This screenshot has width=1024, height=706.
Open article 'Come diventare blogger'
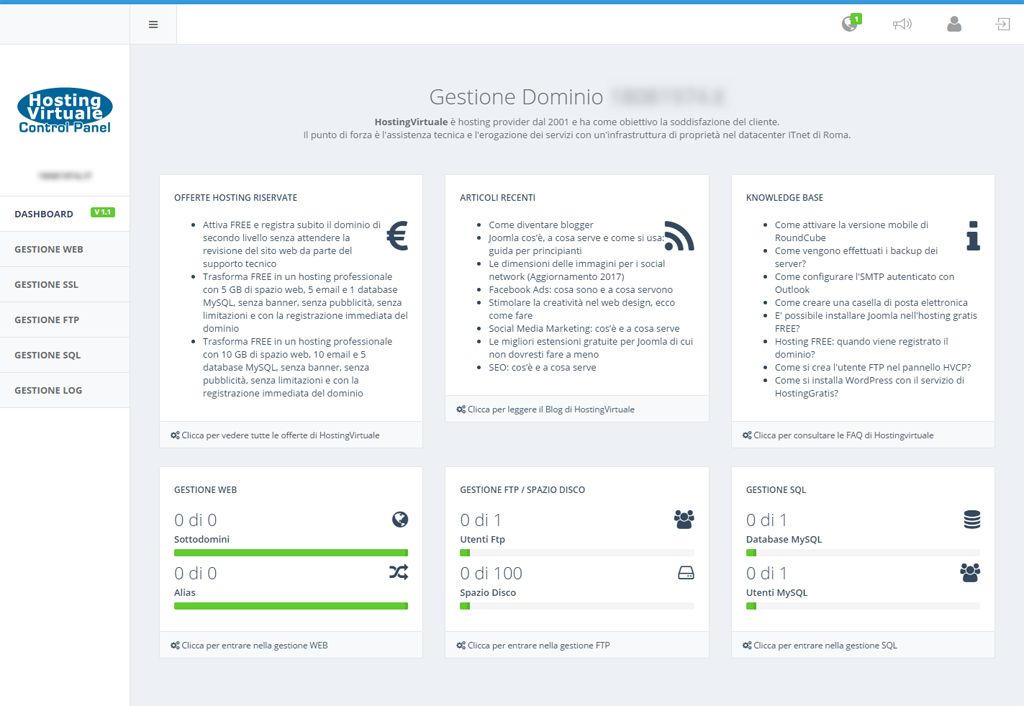541,225
